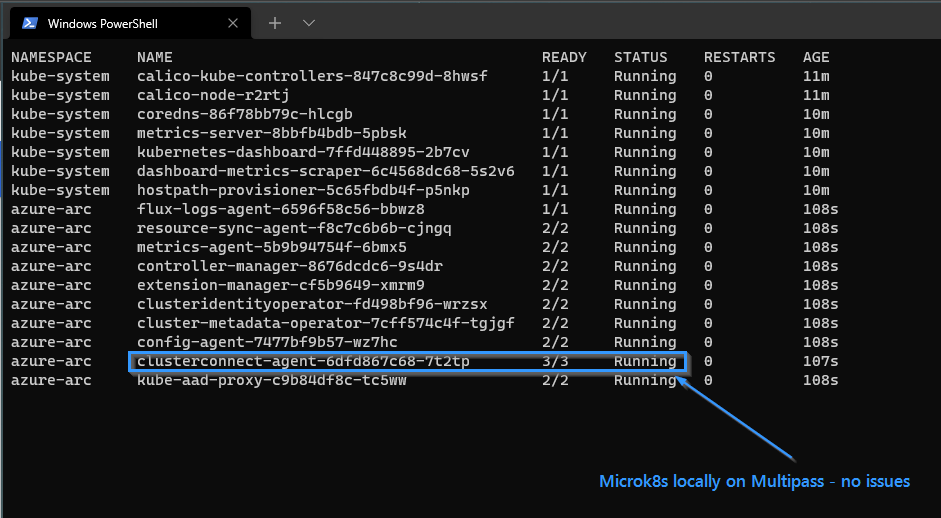Select pod calico-kube-controllers-847c8c99d-8hwsf

tap(312, 76)
